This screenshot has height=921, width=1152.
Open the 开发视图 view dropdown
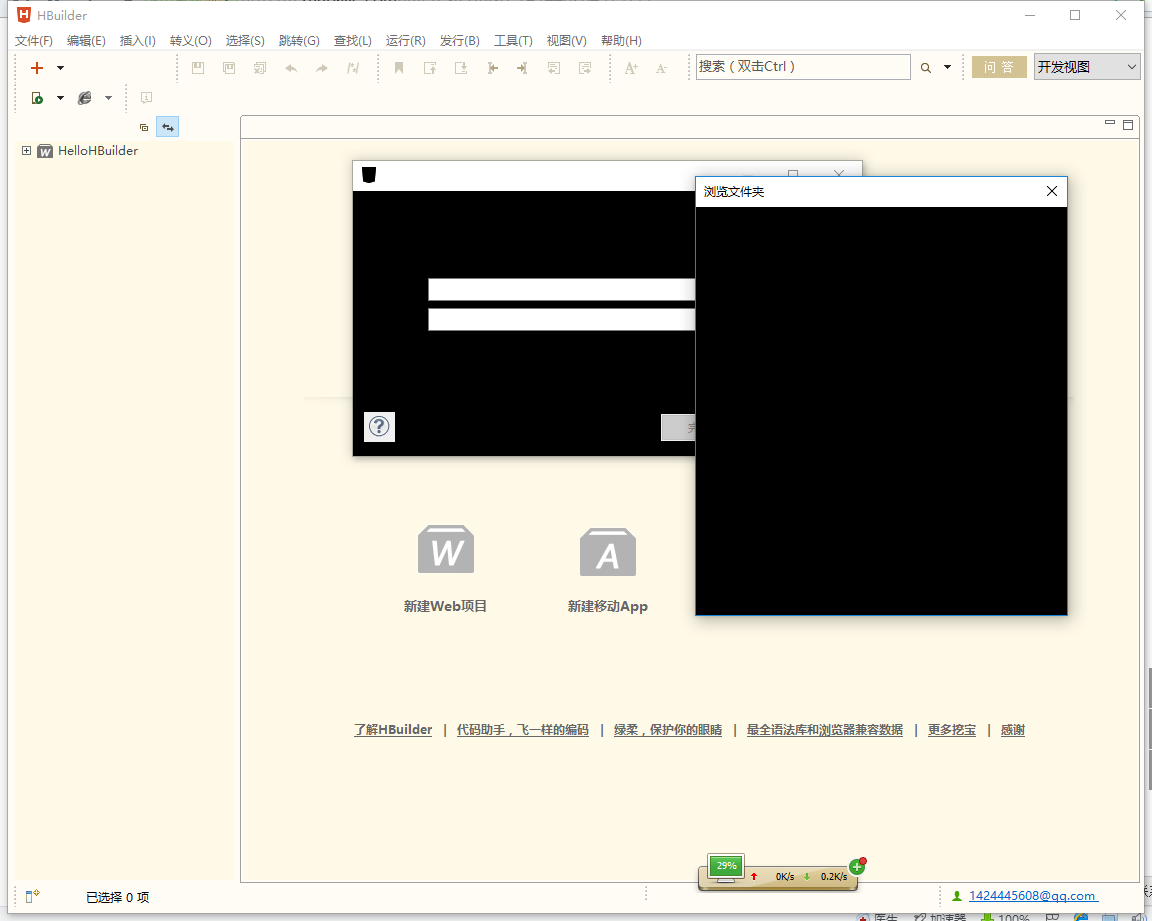point(1087,67)
